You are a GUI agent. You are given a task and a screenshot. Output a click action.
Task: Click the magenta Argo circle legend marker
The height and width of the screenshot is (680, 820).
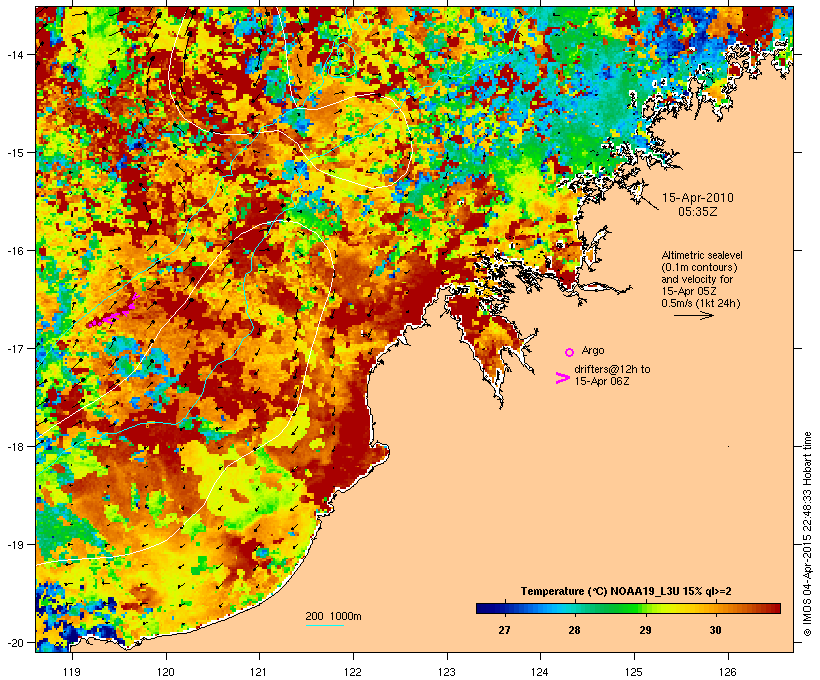click(x=570, y=352)
